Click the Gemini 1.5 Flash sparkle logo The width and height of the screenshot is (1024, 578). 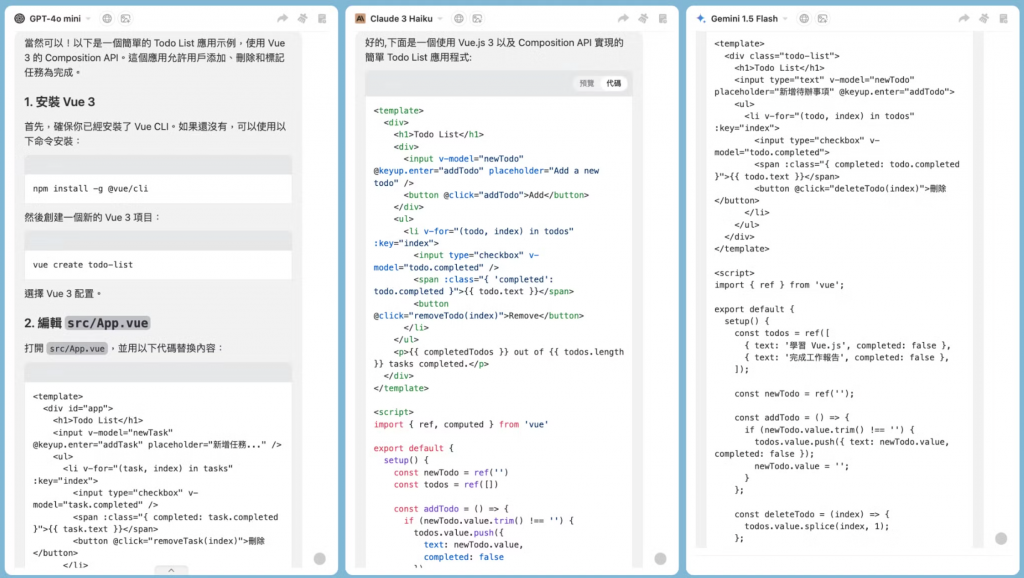pyautogui.click(x=701, y=18)
